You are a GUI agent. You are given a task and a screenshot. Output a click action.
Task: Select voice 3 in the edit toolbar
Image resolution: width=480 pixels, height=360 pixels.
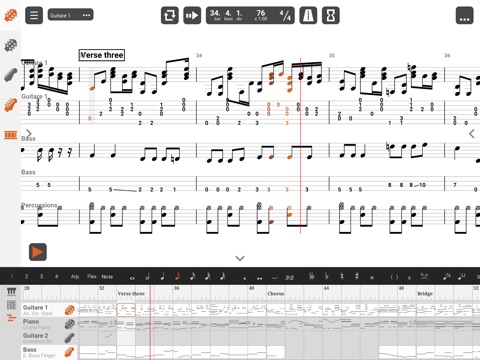point(41,276)
